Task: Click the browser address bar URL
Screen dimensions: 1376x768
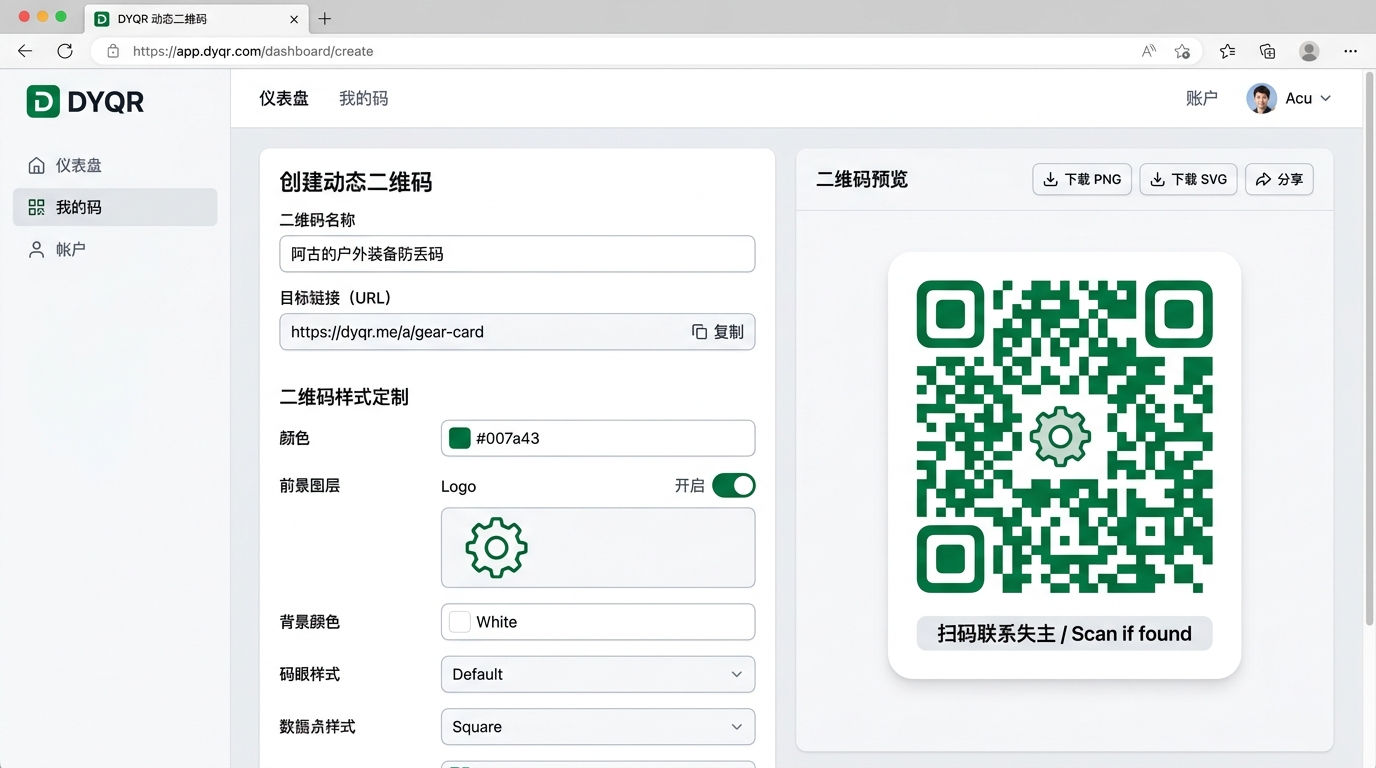Action: point(253,51)
